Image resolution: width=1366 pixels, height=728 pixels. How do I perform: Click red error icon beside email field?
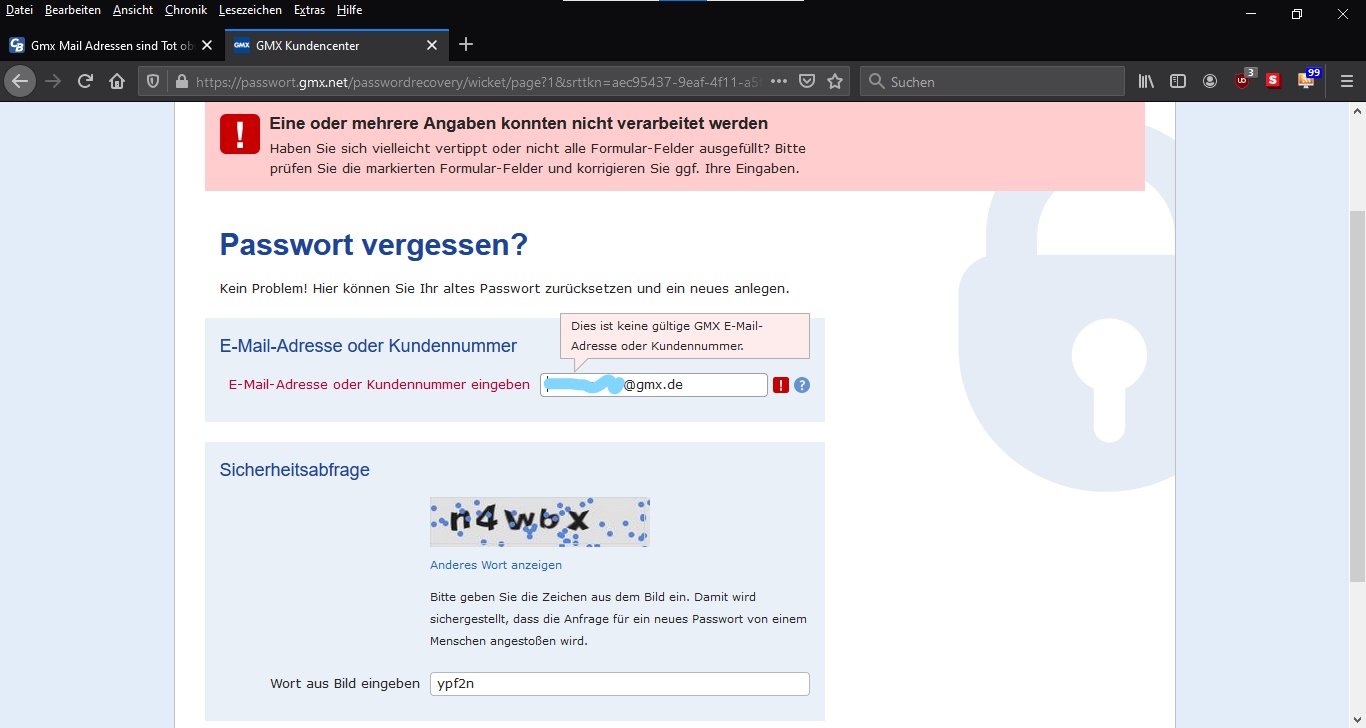781,385
